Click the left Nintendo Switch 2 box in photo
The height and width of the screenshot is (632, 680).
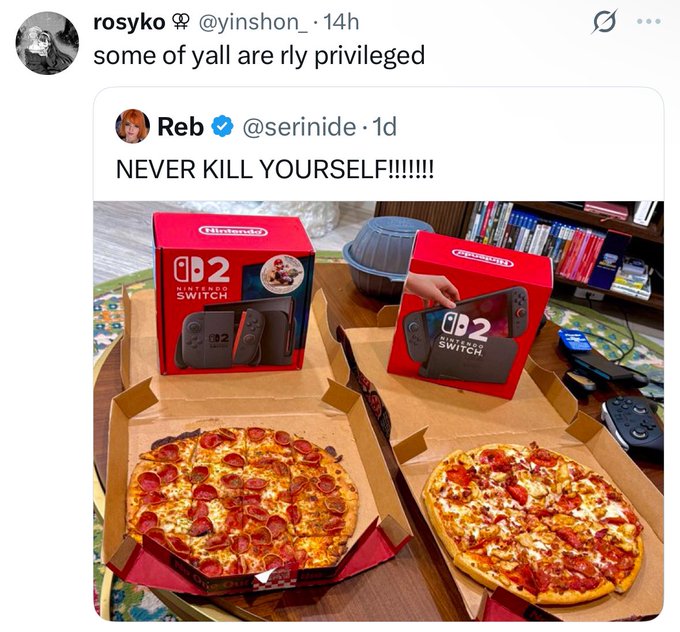(x=232, y=294)
